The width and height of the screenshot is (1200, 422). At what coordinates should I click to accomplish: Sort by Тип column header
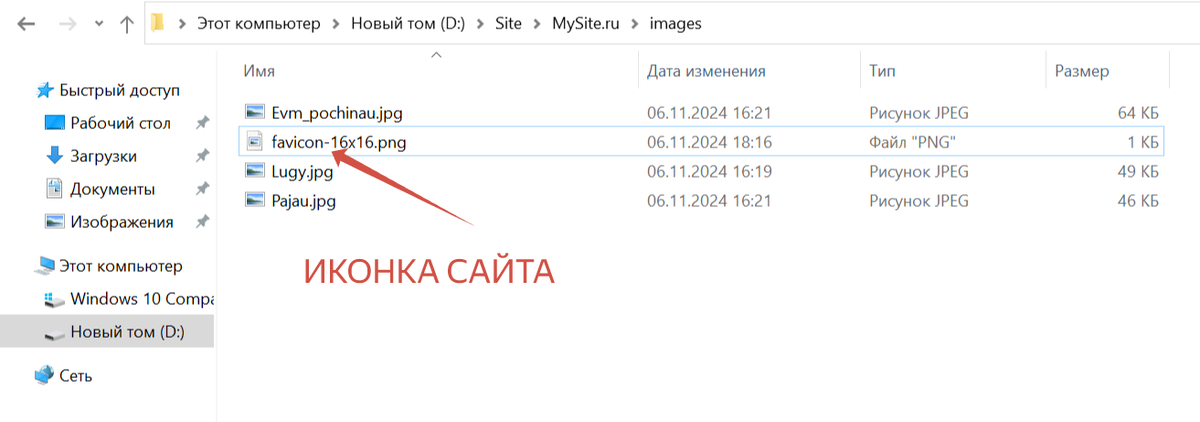click(882, 72)
